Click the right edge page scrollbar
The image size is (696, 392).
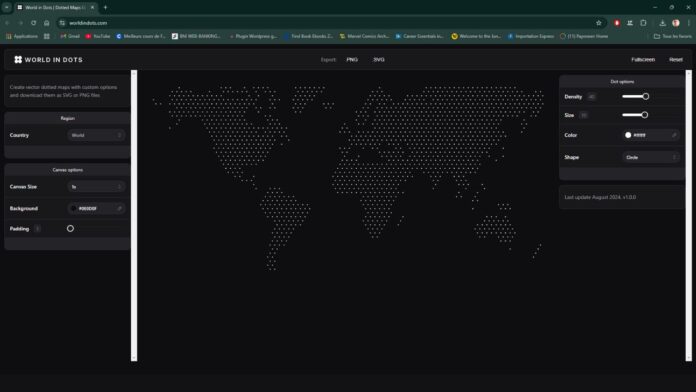688,215
